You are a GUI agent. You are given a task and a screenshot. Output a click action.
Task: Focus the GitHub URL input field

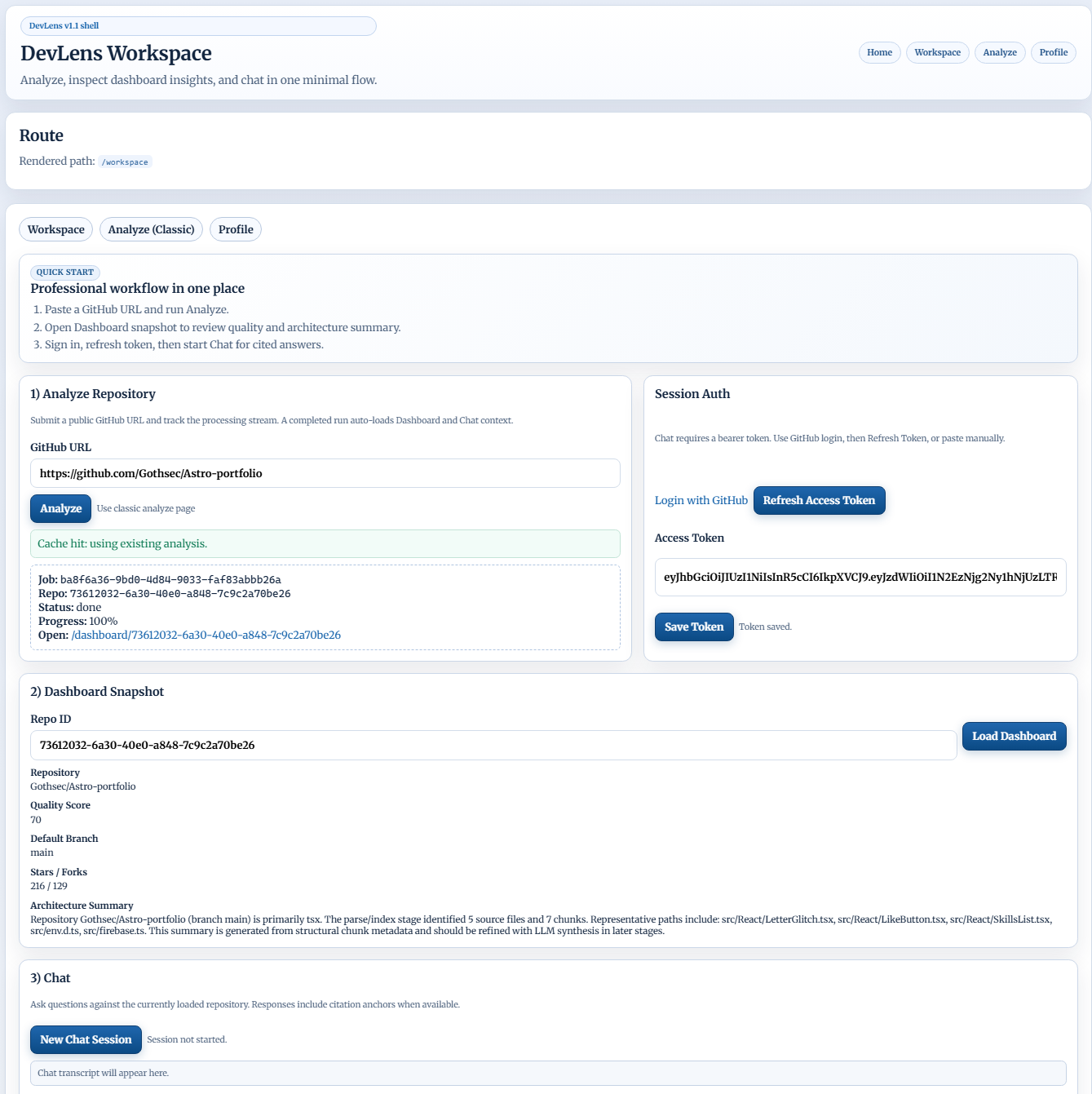325,473
